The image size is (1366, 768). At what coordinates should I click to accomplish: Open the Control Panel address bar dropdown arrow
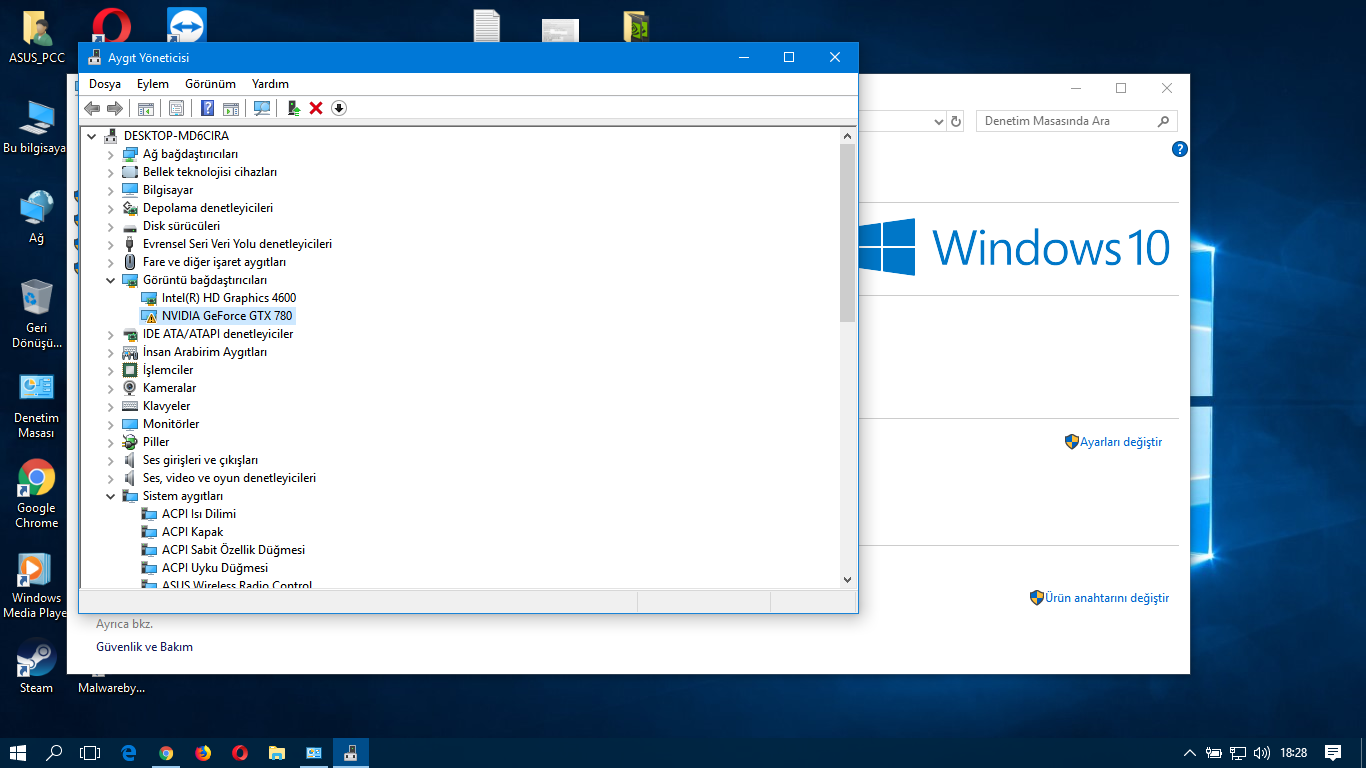point(938,121)
